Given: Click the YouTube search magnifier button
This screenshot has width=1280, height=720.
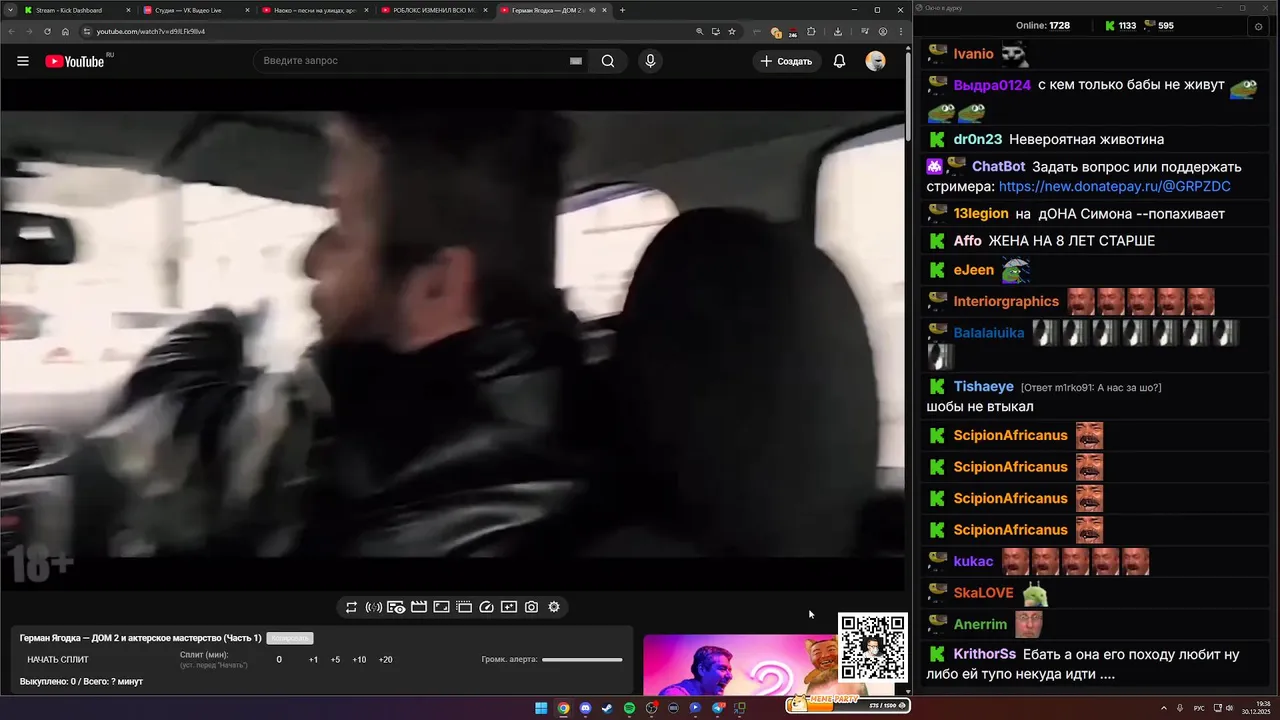Looking at the screenshot, I should 608,61.
